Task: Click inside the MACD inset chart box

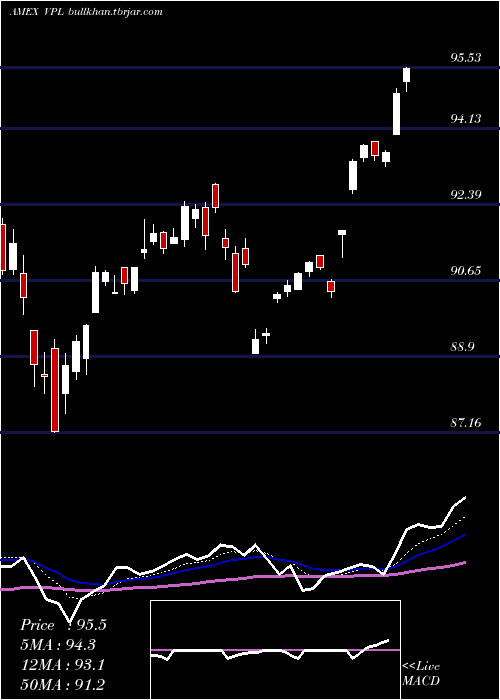Action: point(275,650)
